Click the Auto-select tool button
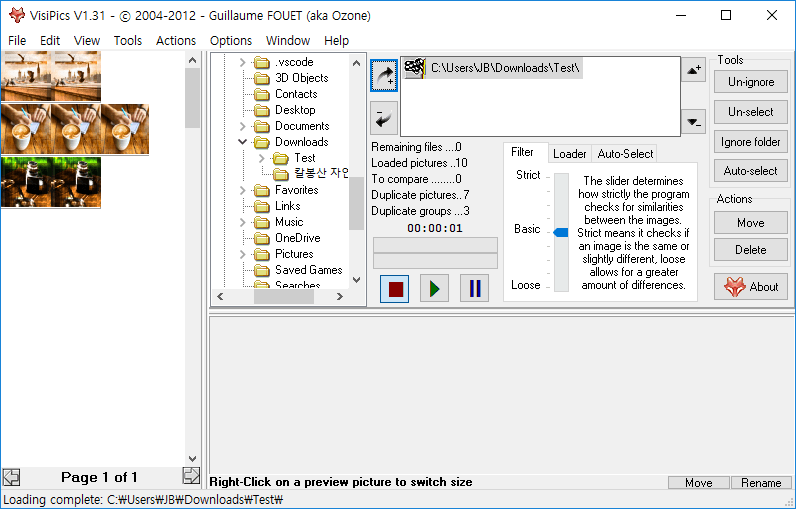Image resolution: width=796 pixels, height=509 pixels. point(751,171)
